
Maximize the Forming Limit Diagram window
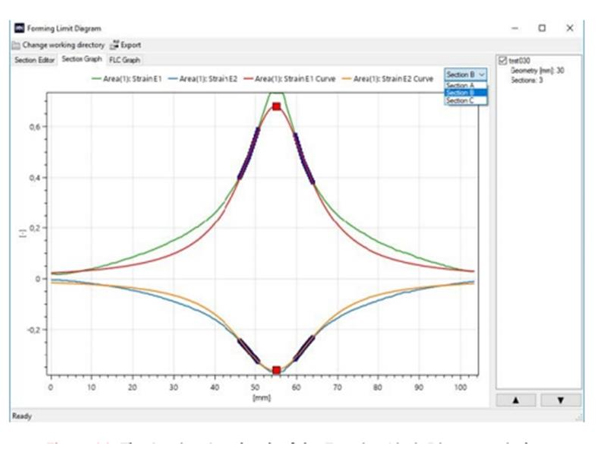[541, 28]
